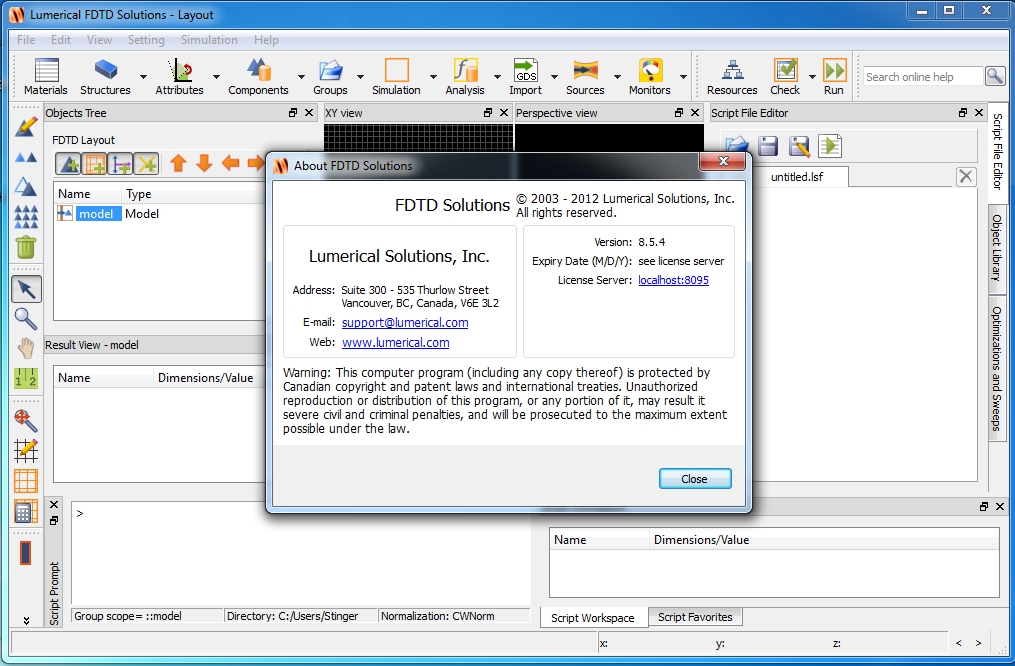This screenshot has width=1015, height=666.
Task: Select the magnifying glass zoom tool
Action: coord(26,319)
